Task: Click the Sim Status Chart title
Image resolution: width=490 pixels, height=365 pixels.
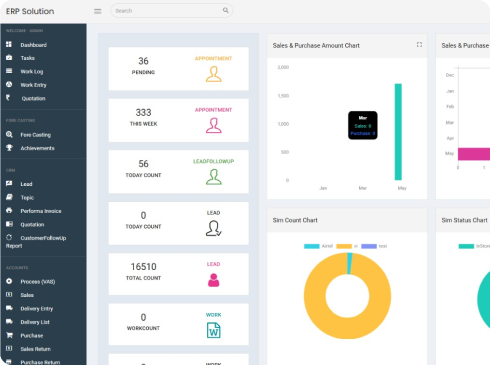Action: coord(464,220)
